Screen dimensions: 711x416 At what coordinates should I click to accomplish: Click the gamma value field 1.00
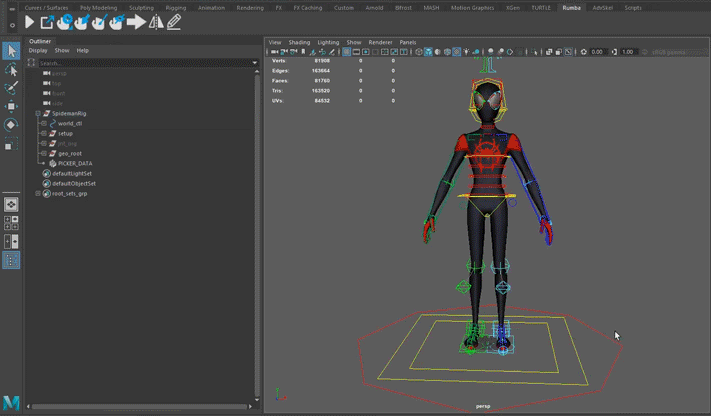click(628, 52)
